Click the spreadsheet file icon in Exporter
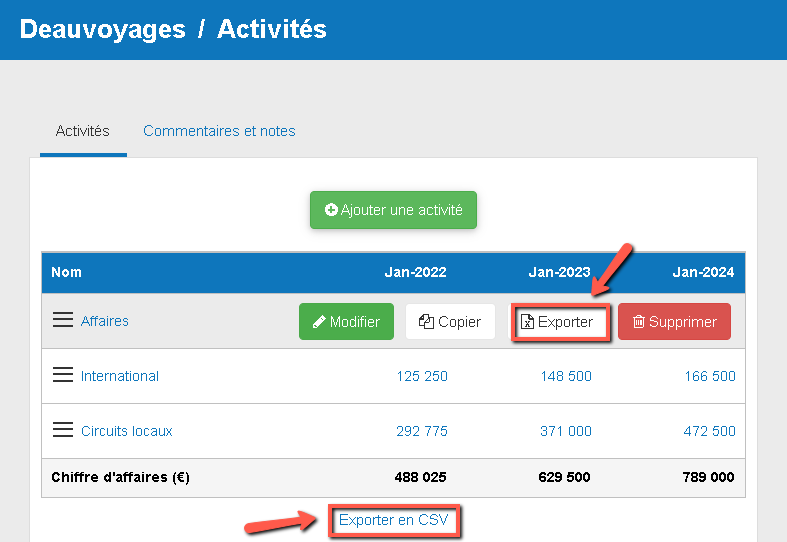 click(x=527, y=322)
